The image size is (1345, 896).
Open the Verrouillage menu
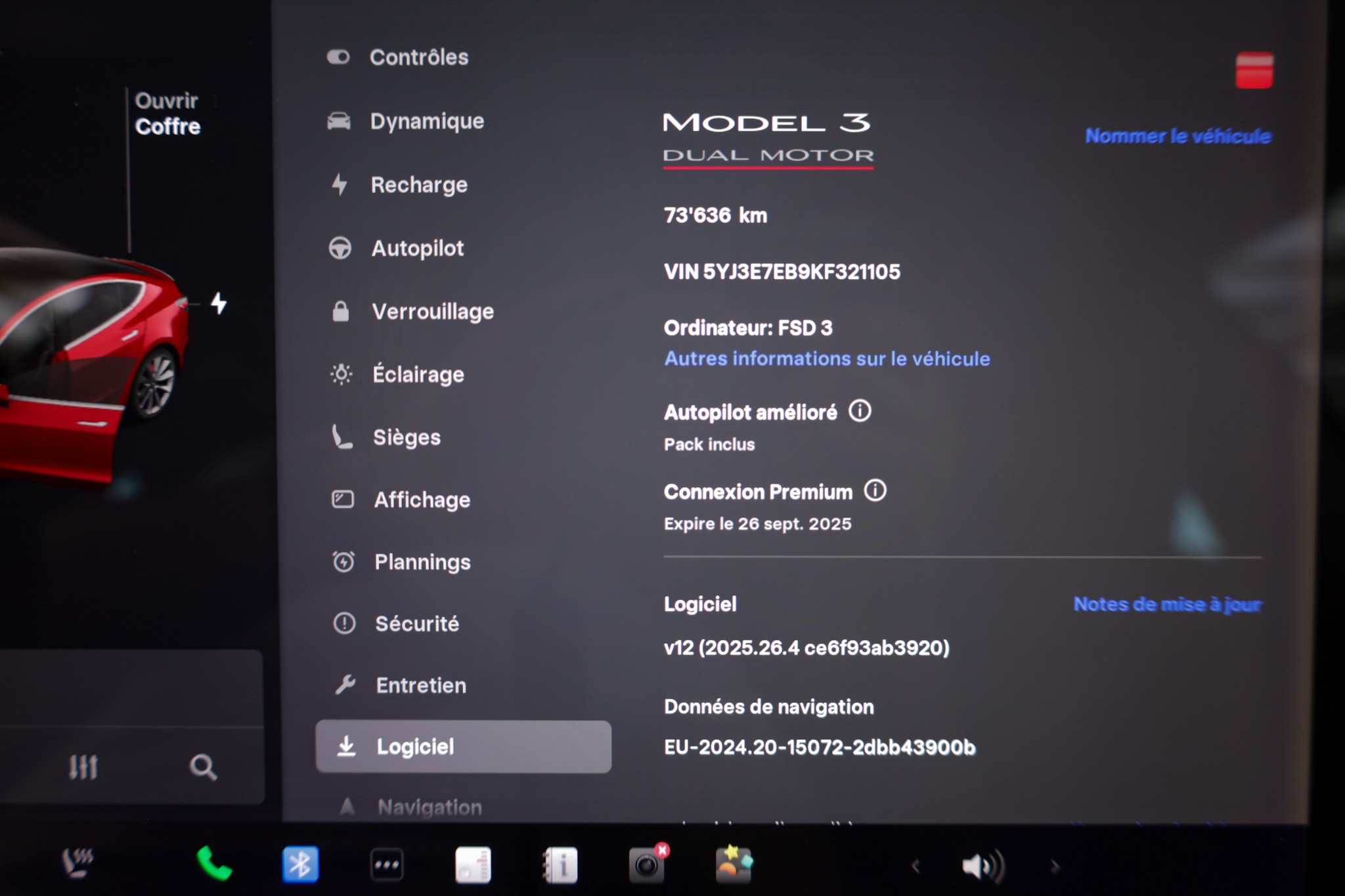click(433, 311)
